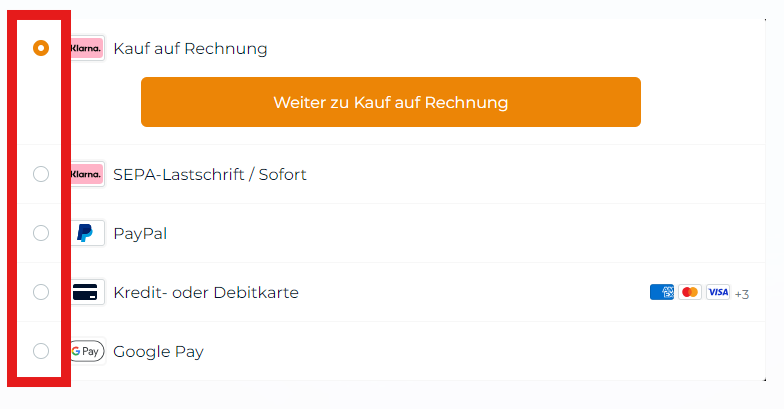The image size is (784, 409).
Task: Click the G Pay logo icon
Action: pos(86,351)
